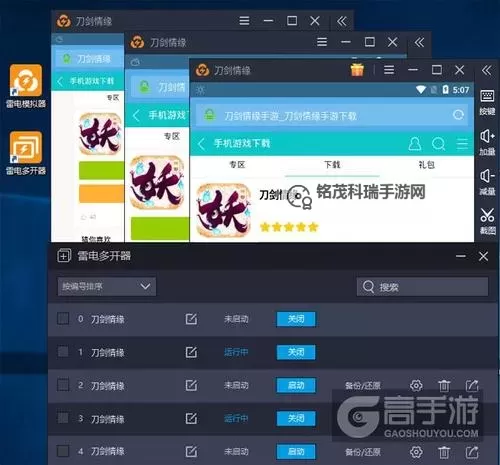
Task: Tick the checkbox for instance 4 刀剑情缘
Action: (x=63, y=451)
